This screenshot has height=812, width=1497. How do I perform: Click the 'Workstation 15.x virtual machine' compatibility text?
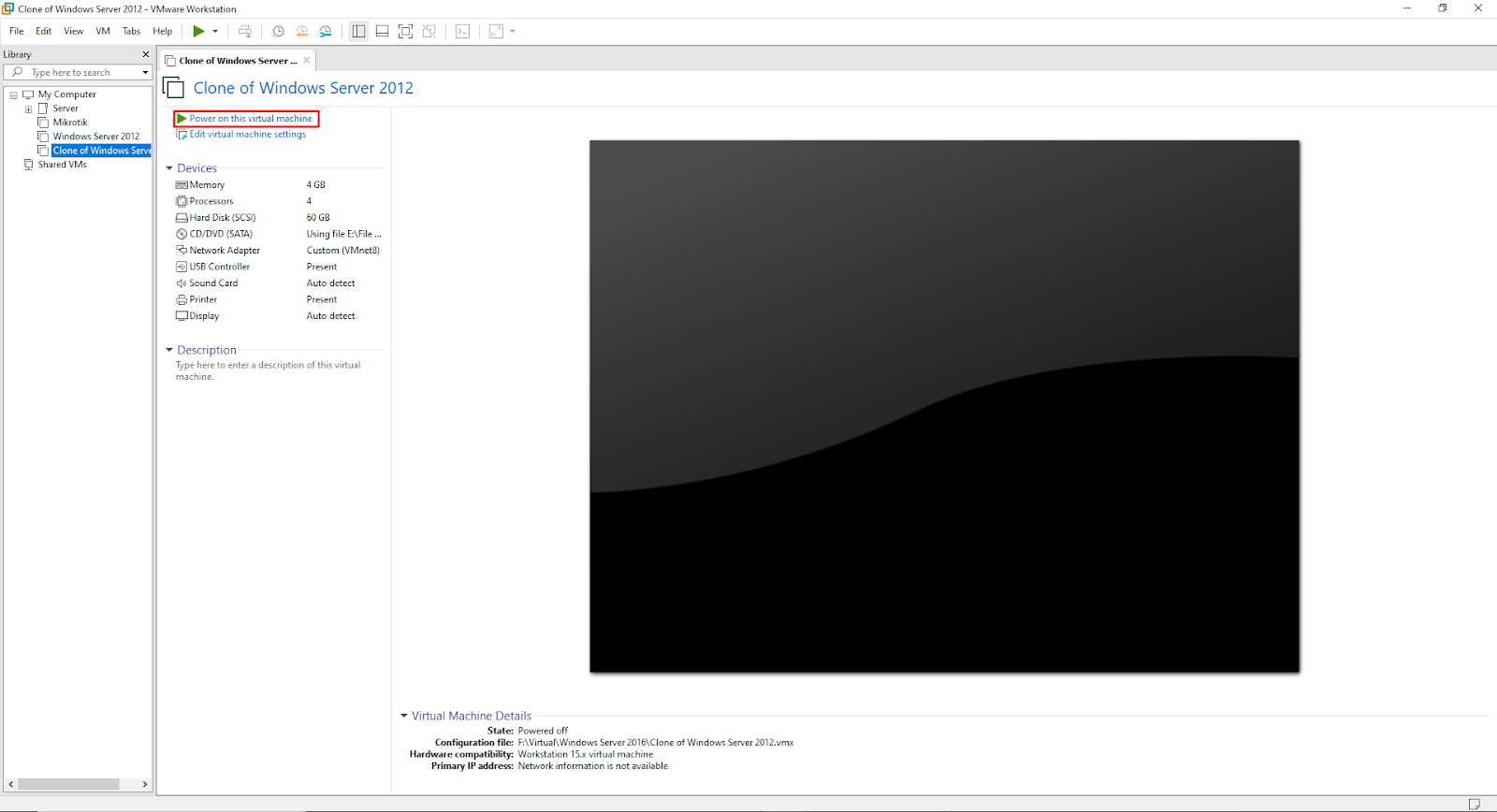[586, 754]
